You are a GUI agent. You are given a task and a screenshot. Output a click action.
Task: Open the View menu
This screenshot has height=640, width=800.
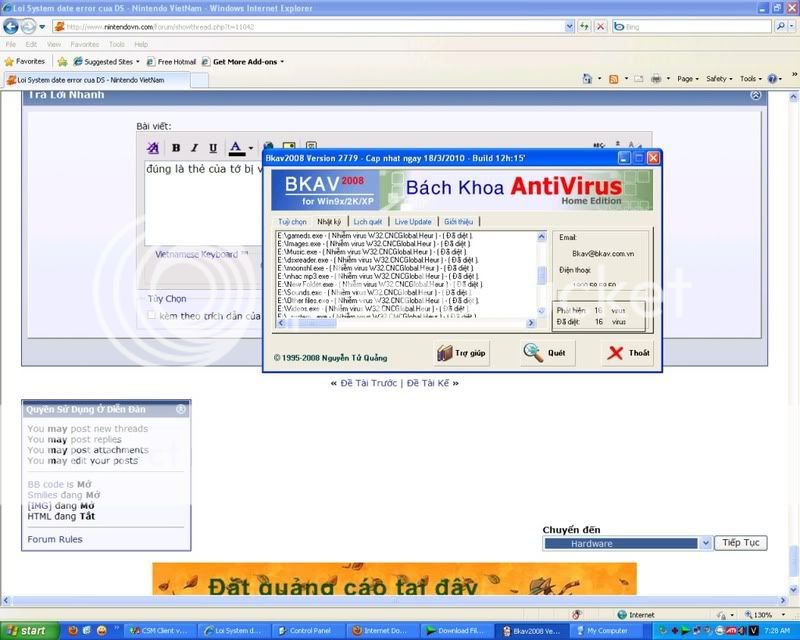[x=54, y=44]
